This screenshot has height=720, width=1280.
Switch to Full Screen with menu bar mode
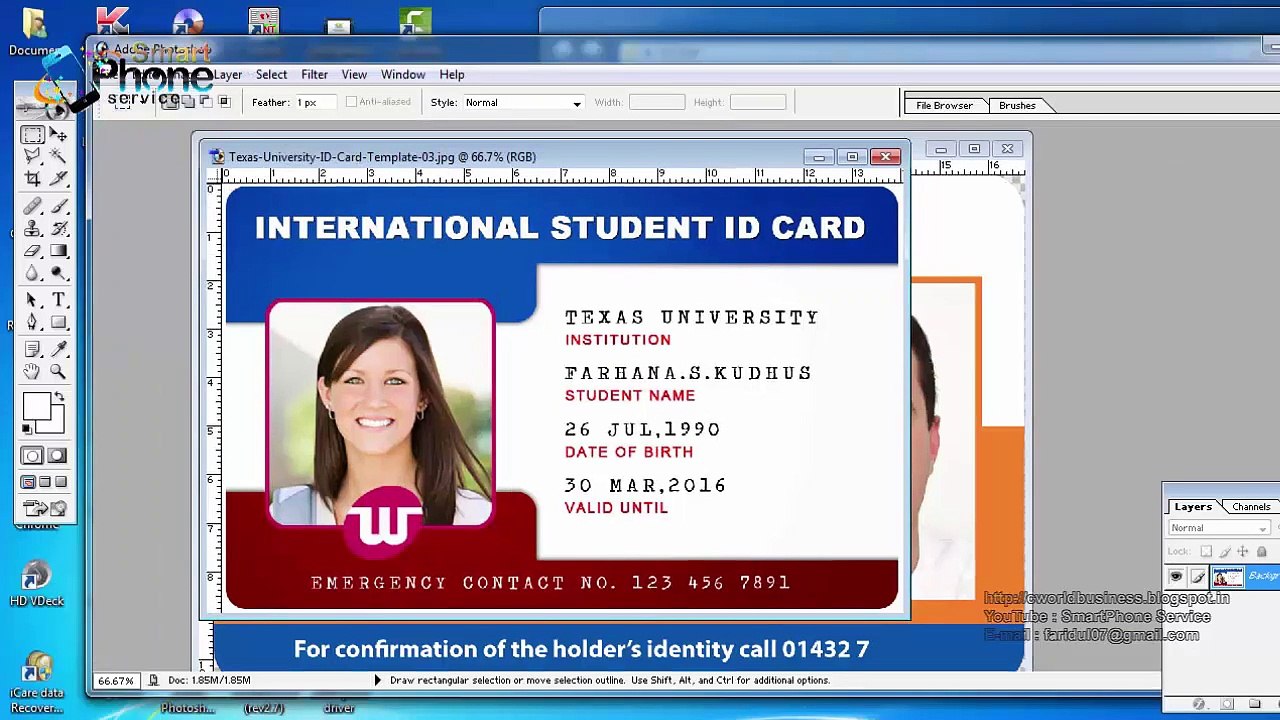coord(45,482)
